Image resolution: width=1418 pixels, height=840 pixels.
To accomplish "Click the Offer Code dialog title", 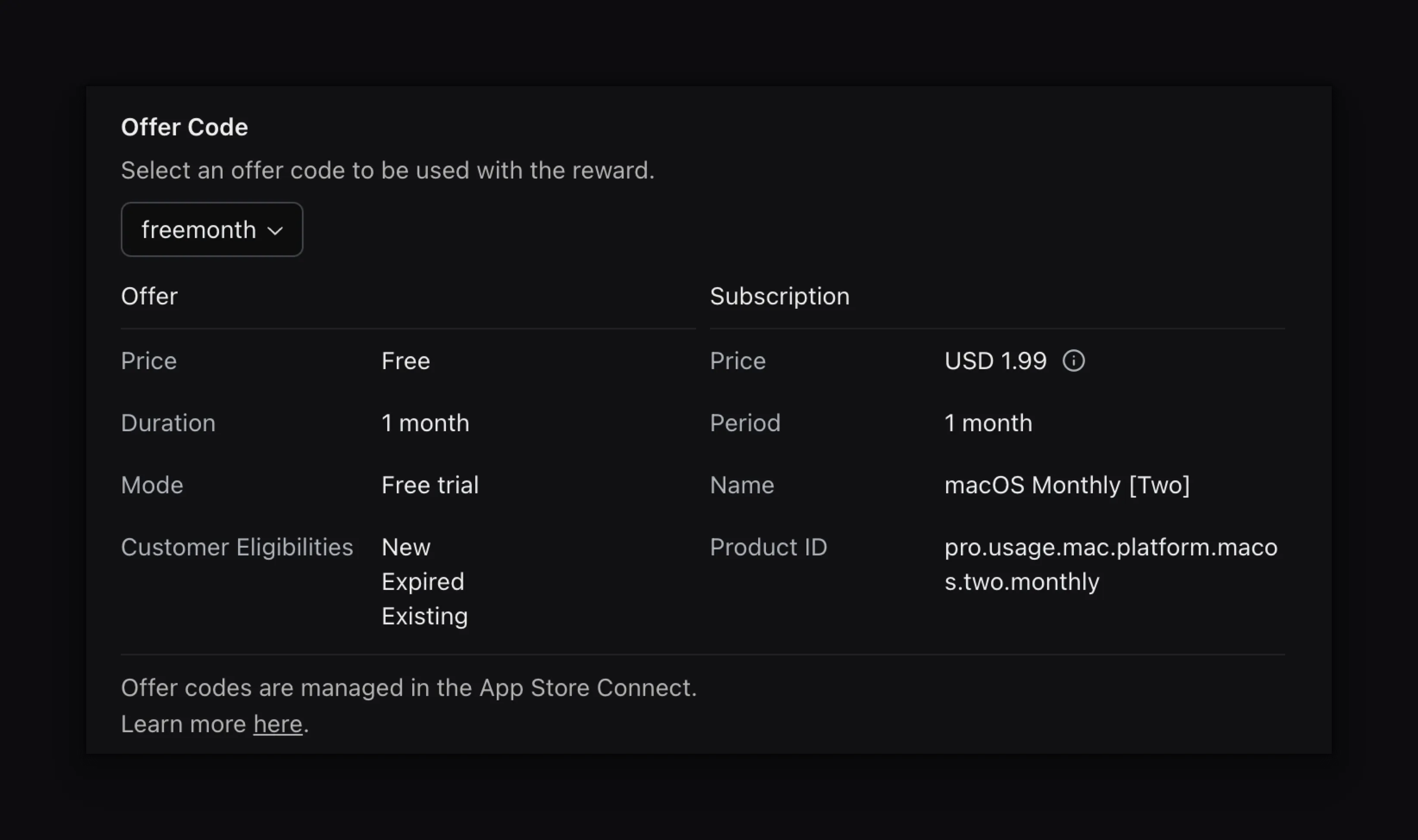I will (185, 126).
